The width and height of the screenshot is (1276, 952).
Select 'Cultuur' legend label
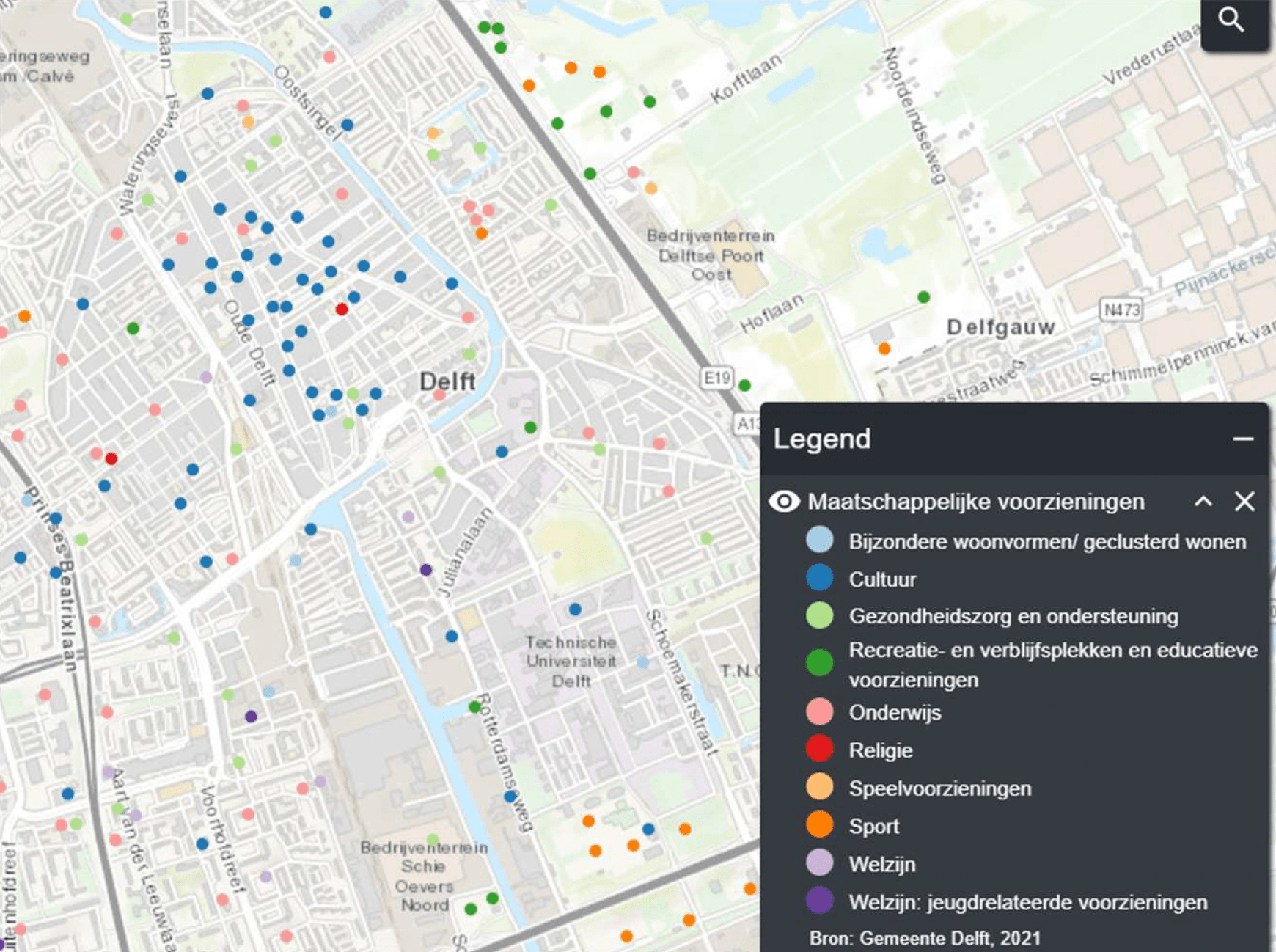coord(882,579)
